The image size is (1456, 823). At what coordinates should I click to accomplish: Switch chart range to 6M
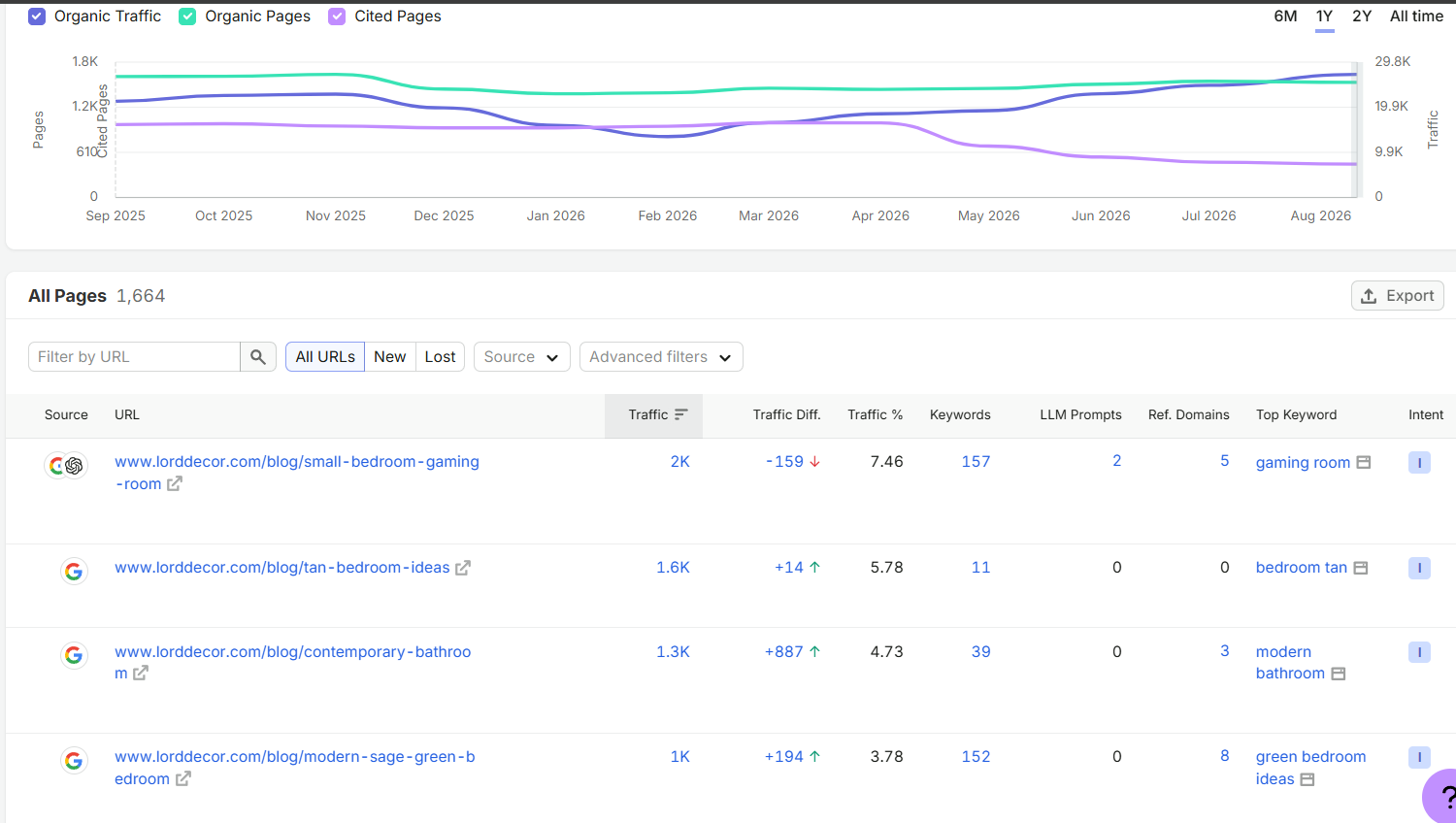pyautogui.click(x=1285, y=16)
